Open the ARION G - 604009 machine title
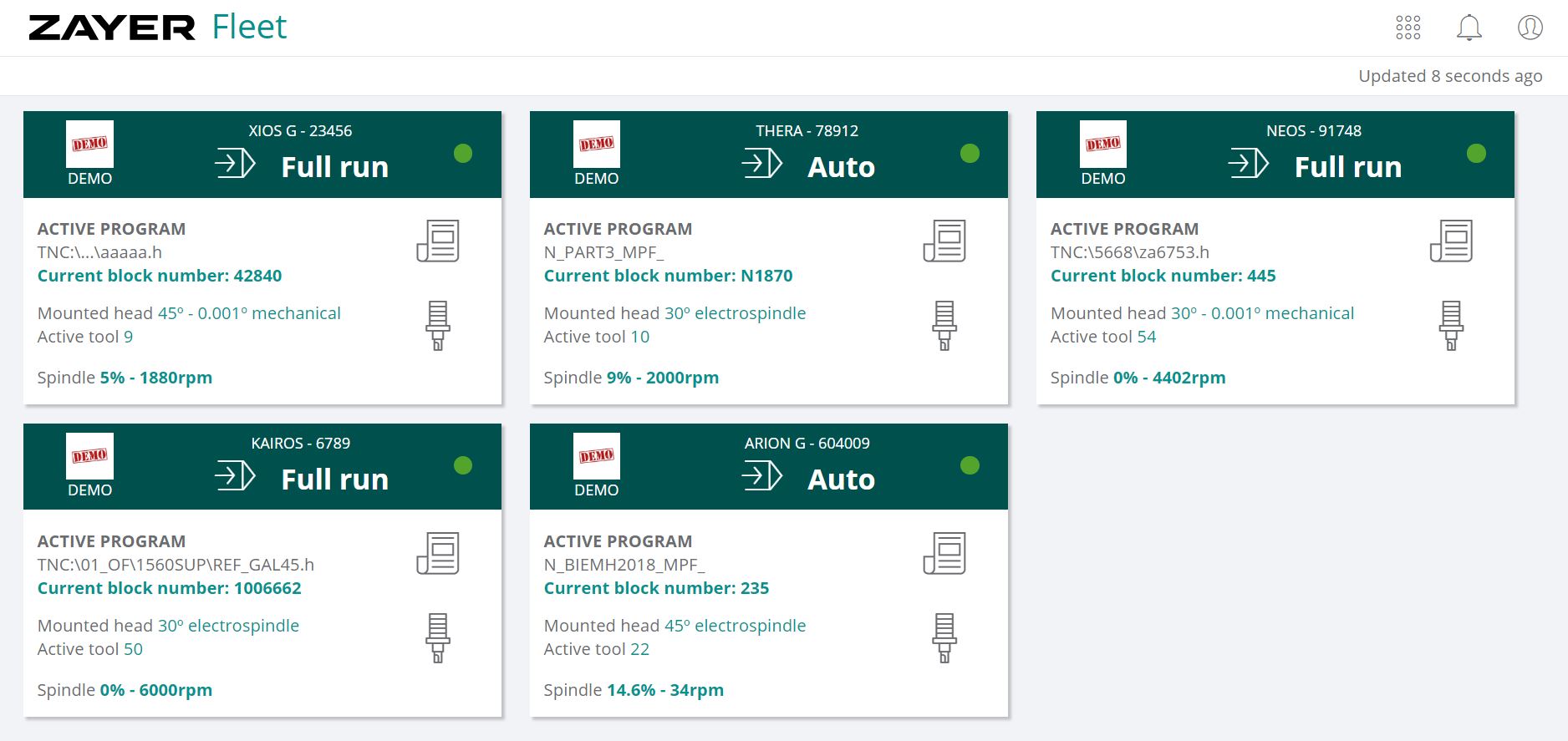 (x=807, y=444)
